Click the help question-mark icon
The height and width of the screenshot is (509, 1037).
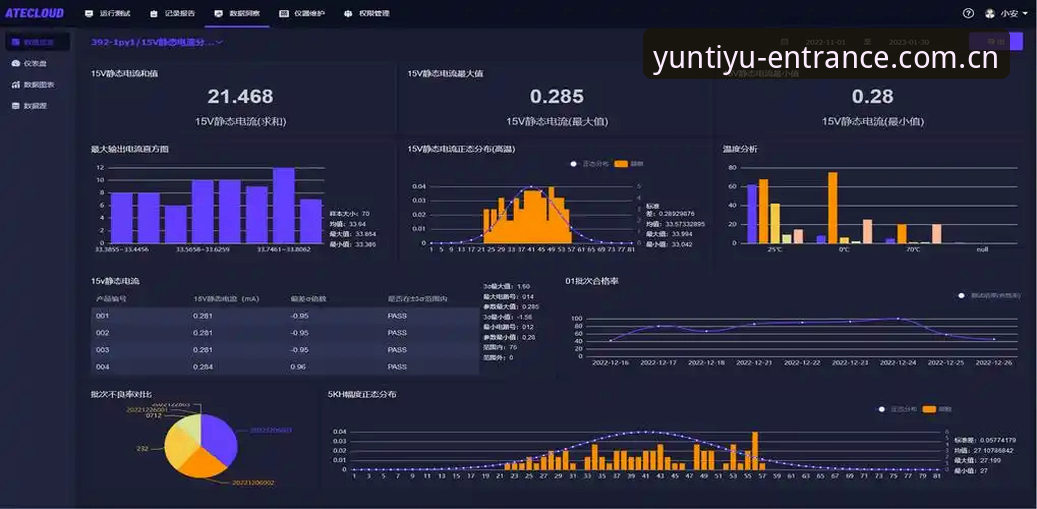coord(968,13)
